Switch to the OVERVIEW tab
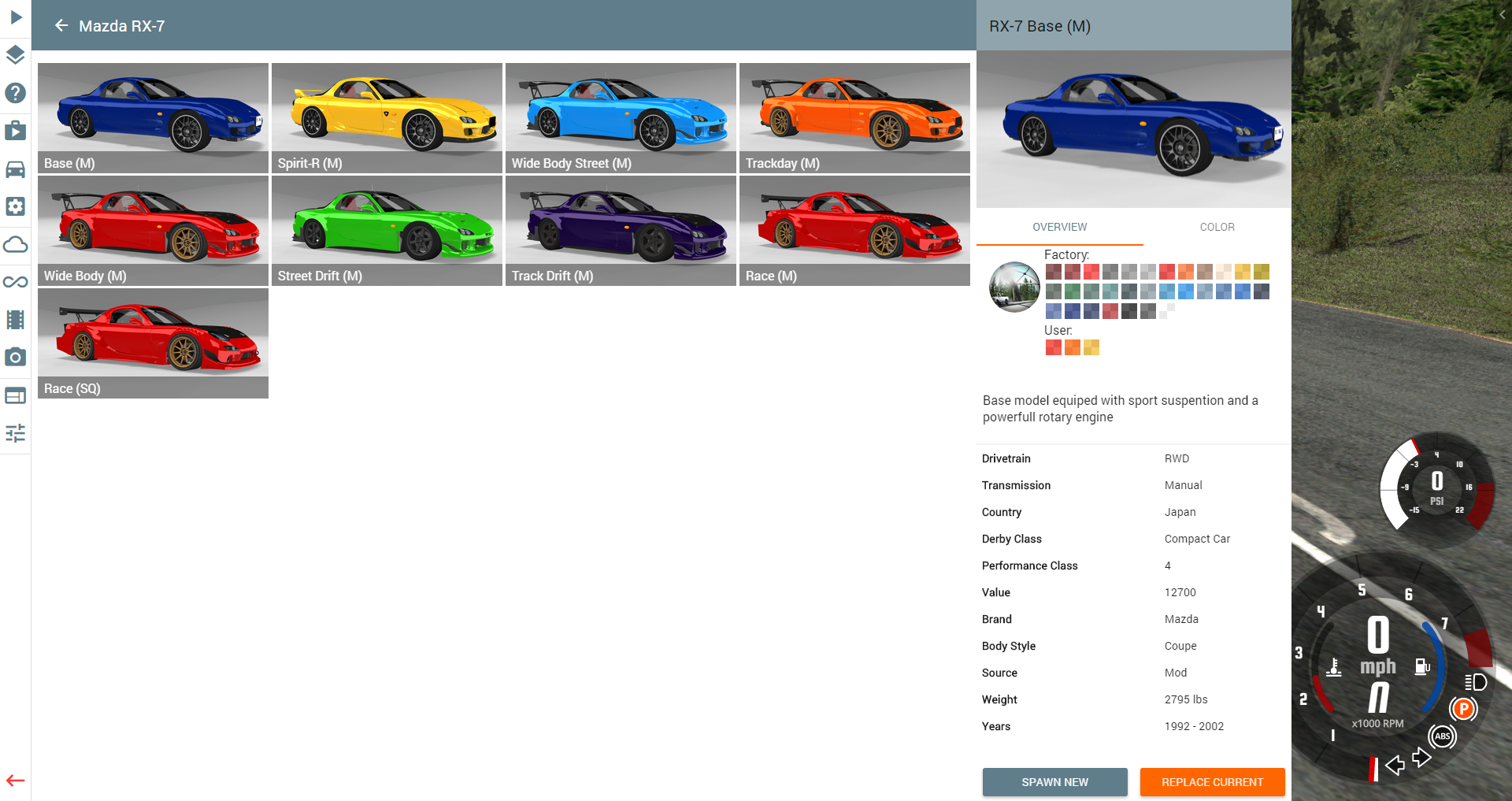 tap(1059, 227)
